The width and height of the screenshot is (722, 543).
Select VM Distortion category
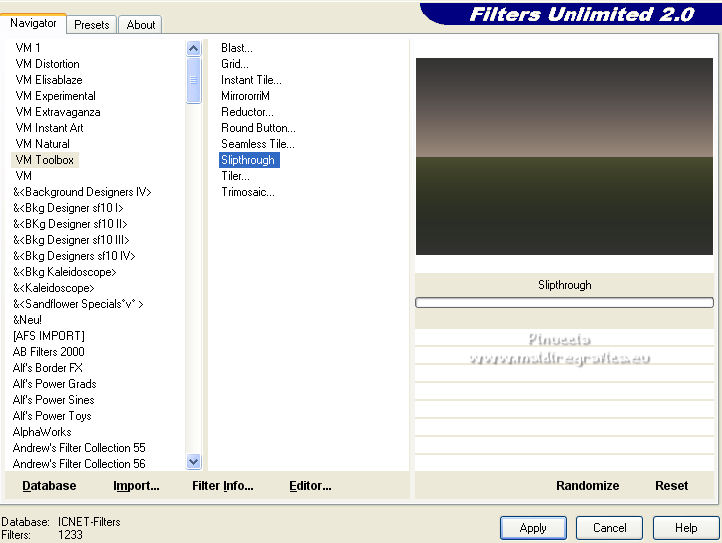tap(47, 64)
